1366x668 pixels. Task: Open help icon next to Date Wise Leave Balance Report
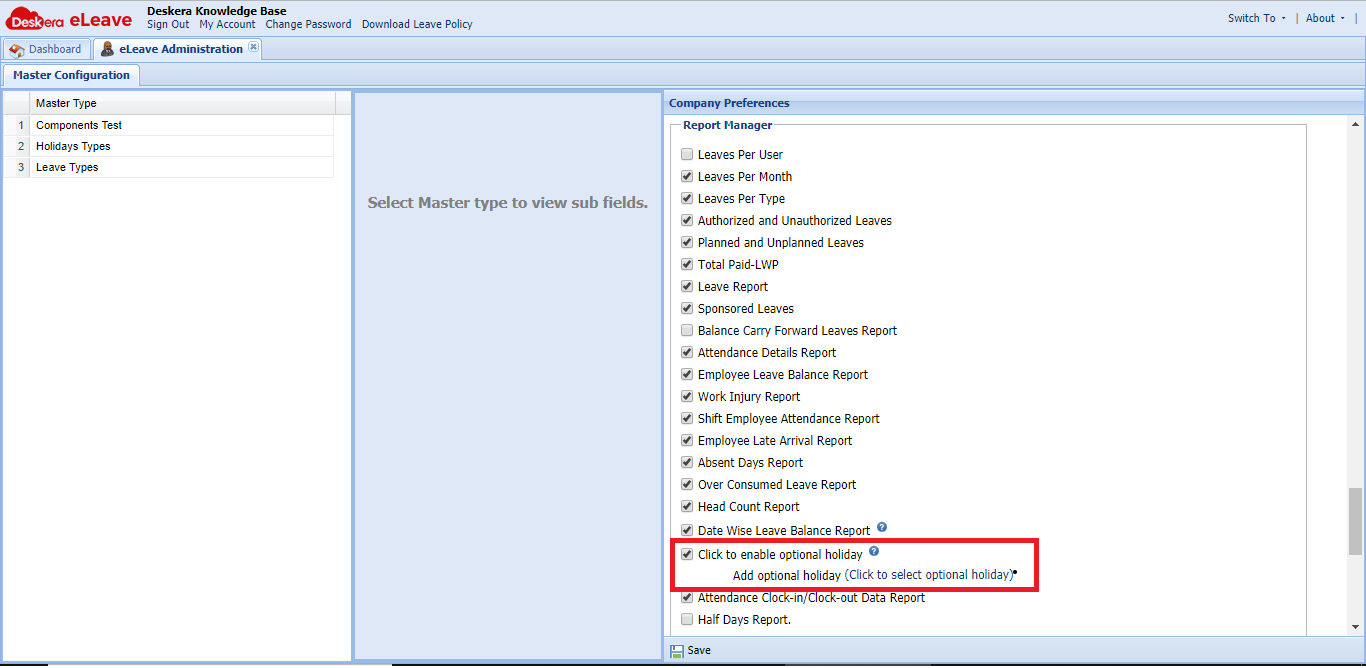882,527
